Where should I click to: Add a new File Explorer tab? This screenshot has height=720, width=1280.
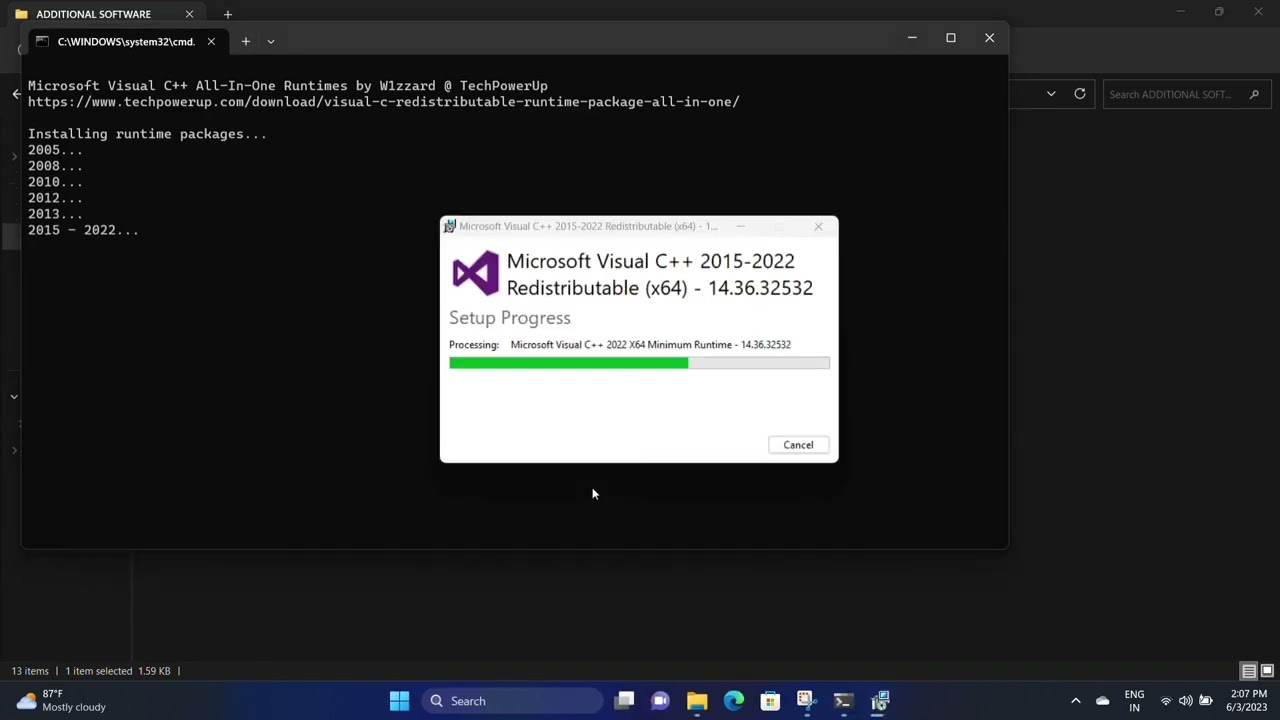click(227, 14)
